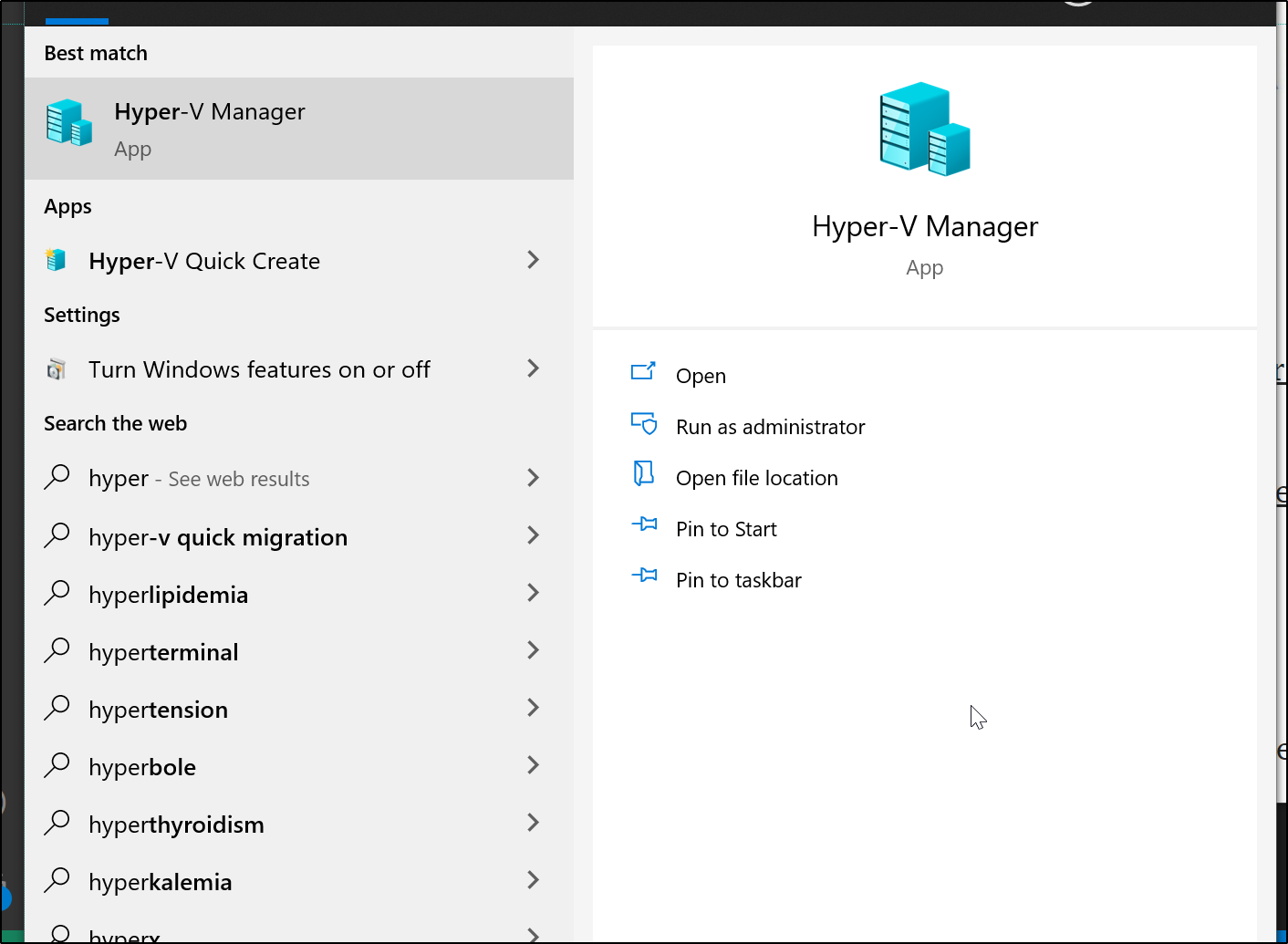Open Turn Windows features on or off
This screenshot has height=944, width=1288.
point(299,369)
